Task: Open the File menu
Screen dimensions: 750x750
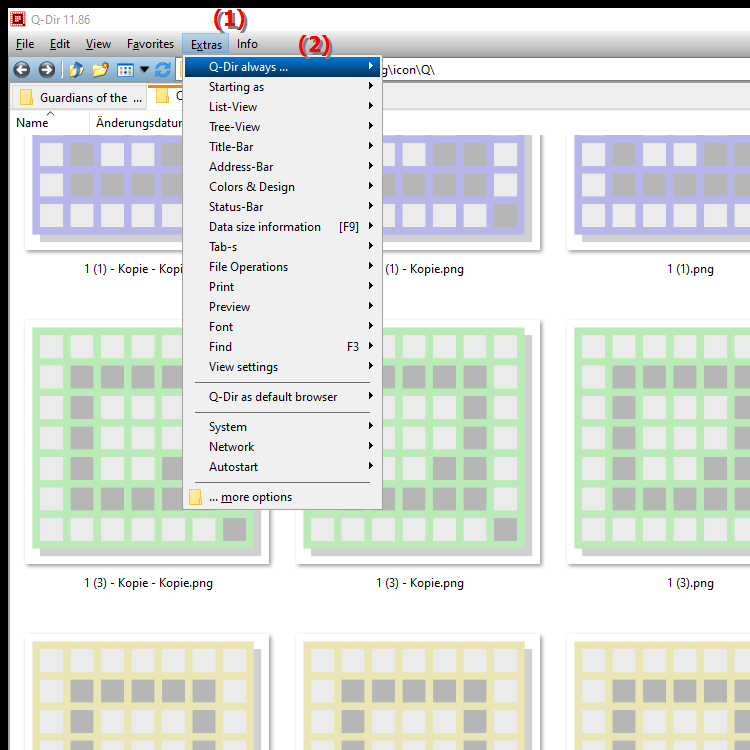Action: 25,44
